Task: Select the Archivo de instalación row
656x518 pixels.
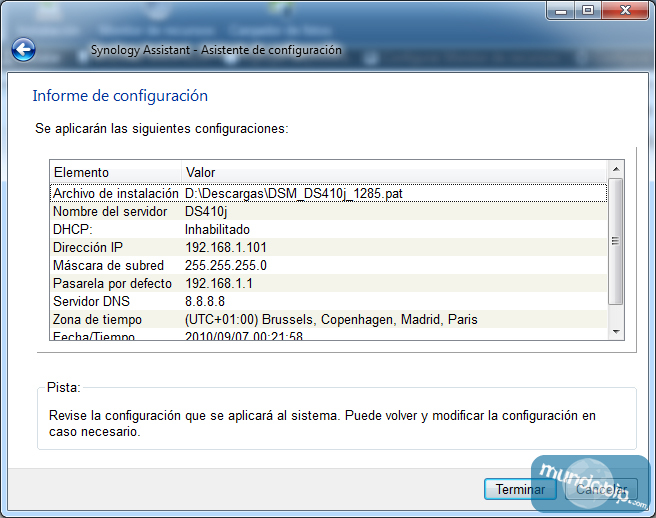Action: (328, 193)
